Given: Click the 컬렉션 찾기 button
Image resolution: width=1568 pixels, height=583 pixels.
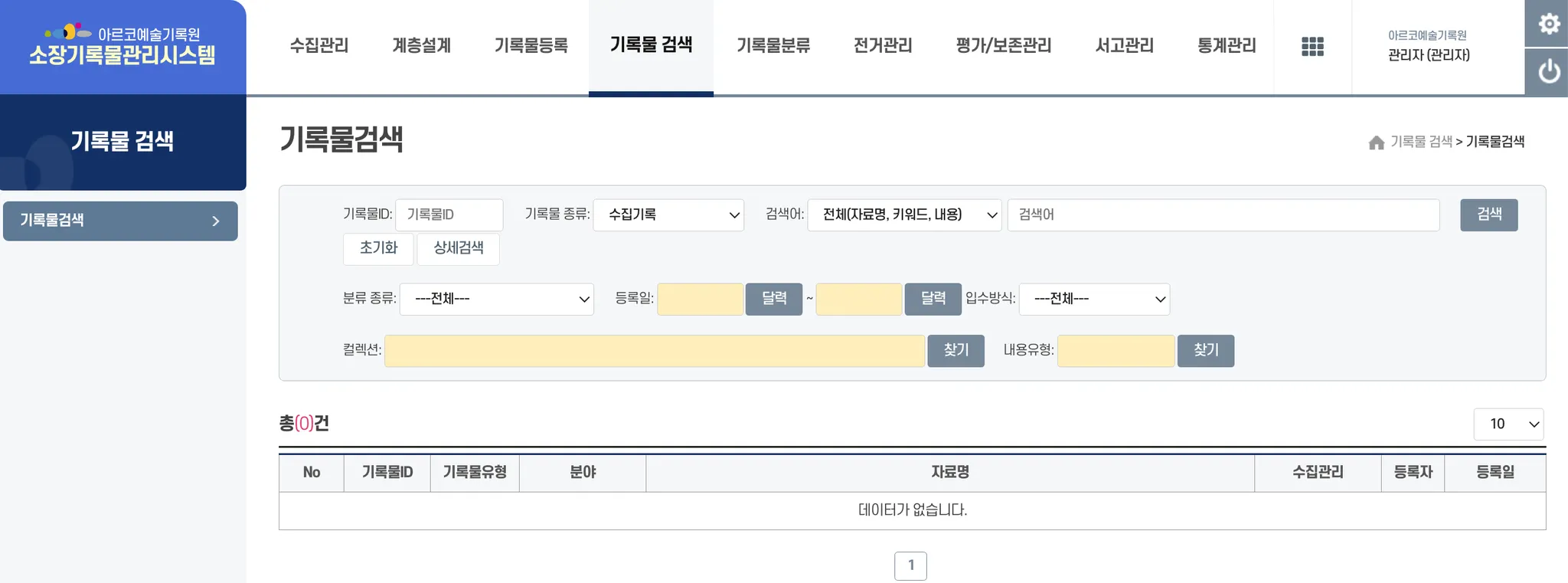Looking at the screenshot, I should pos(955,351).
